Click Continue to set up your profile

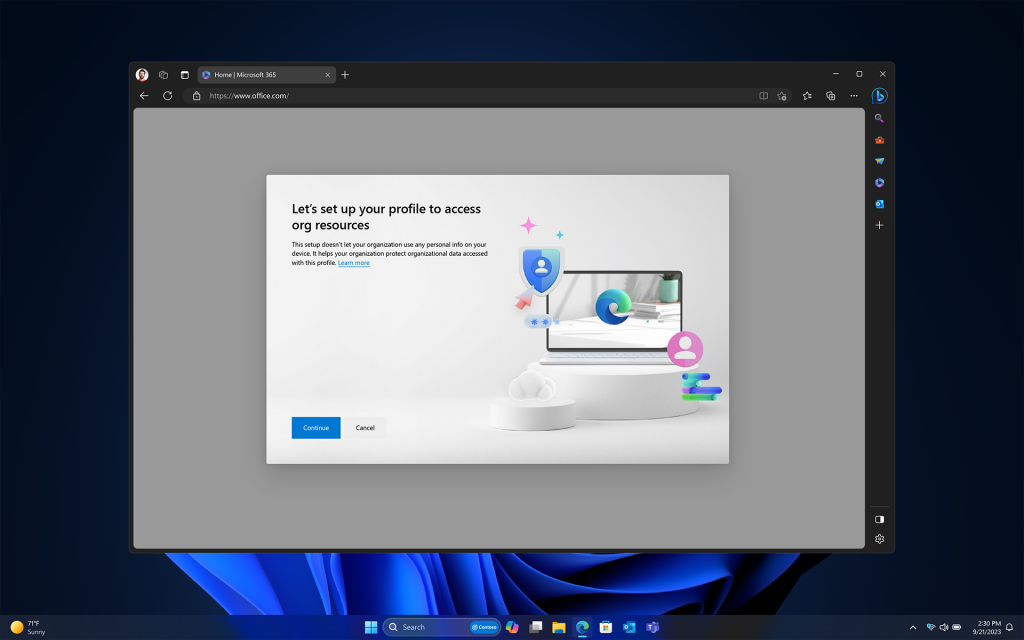click(315, 427)
